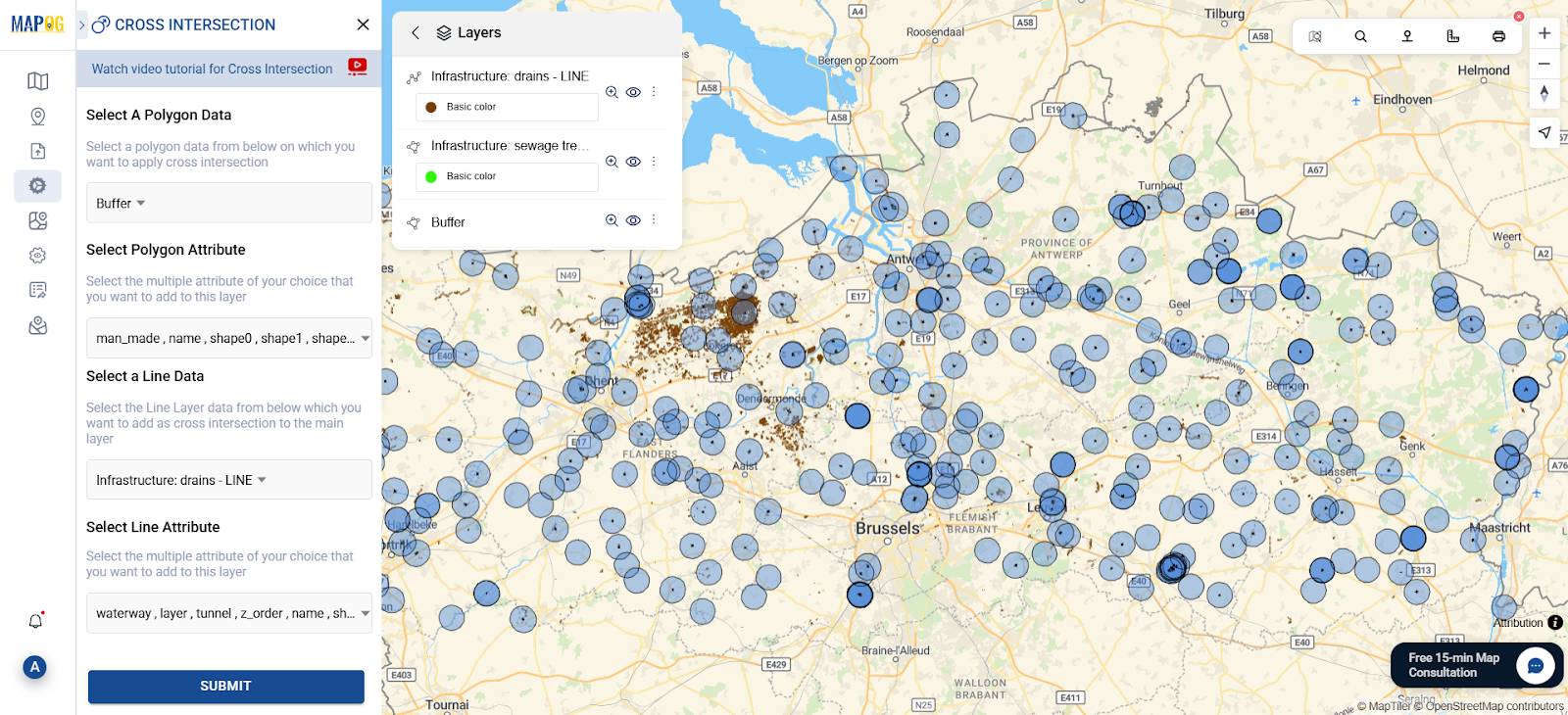The image size is (1568, 715).
Task: Click the YouTube video tutorial icon
Action: tap(358, 67)
